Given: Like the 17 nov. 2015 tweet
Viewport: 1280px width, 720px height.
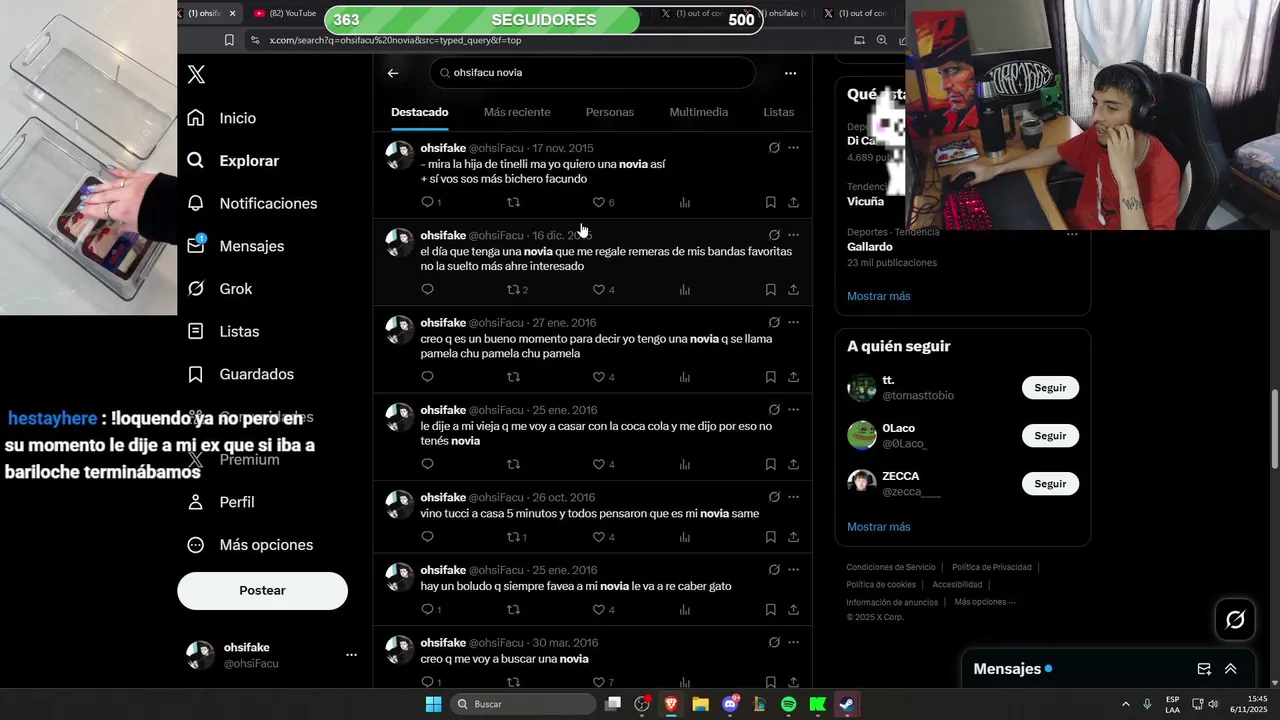Looking at the screenshot, I should 599,202.
